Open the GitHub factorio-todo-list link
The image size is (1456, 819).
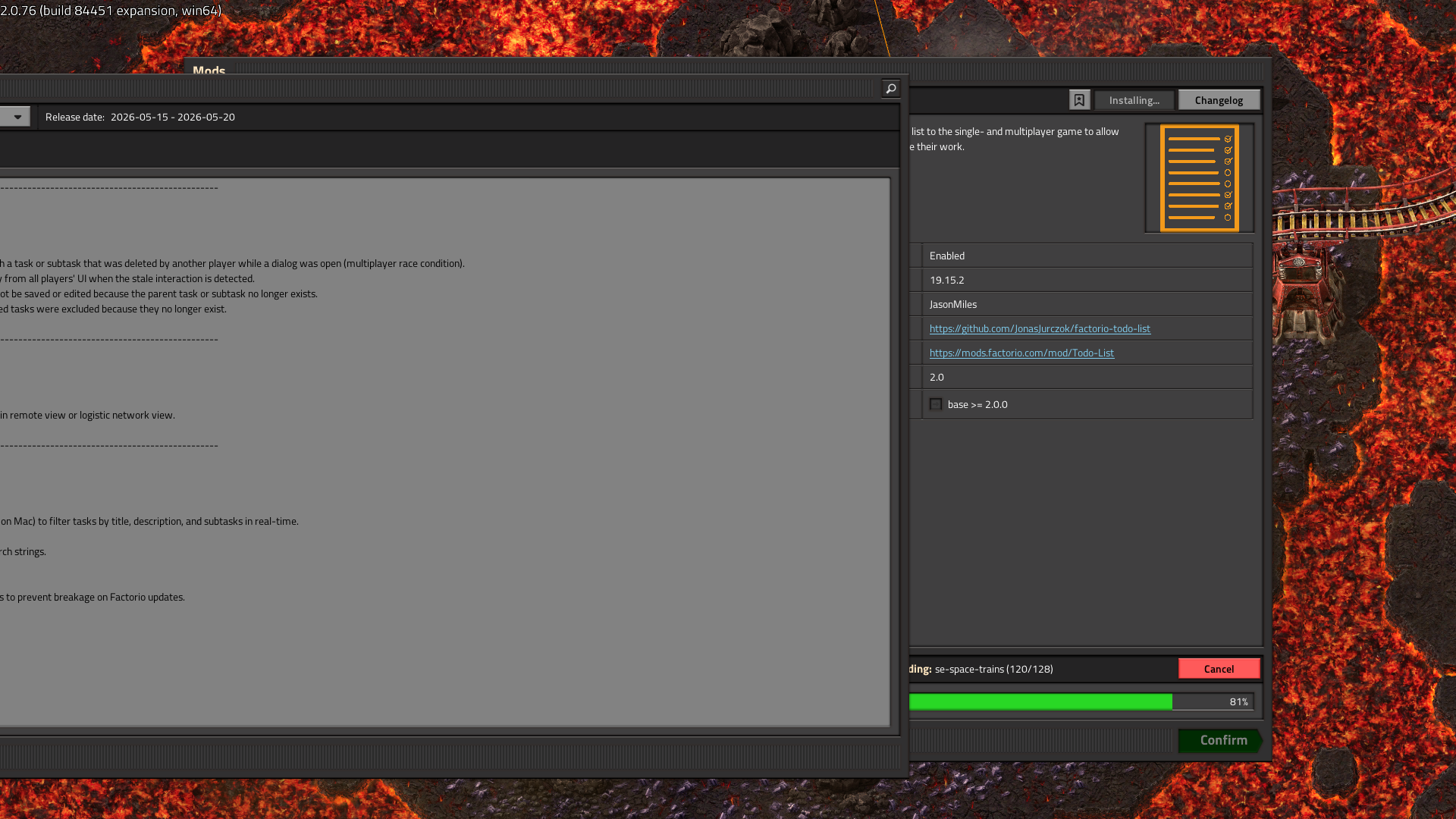(x=1040, y=328)
